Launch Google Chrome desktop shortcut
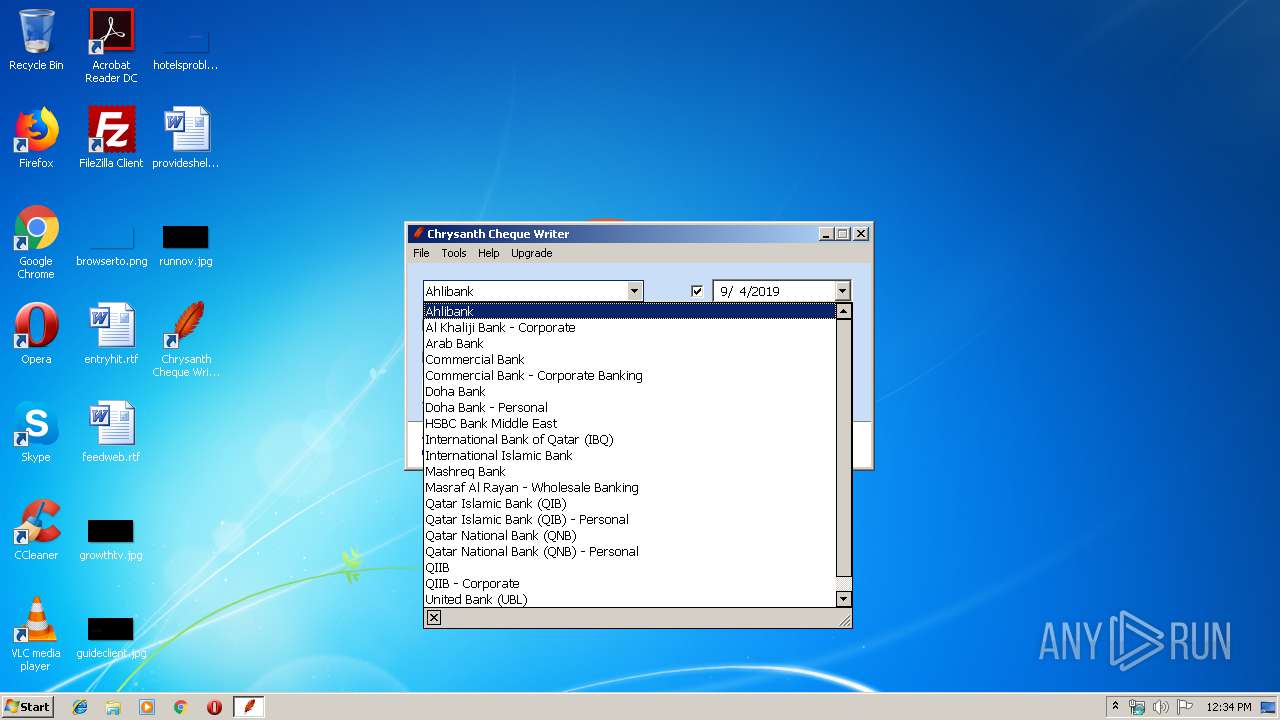Screen dimensions: 1280x720 pyautogui.click(x=36, y=242)
